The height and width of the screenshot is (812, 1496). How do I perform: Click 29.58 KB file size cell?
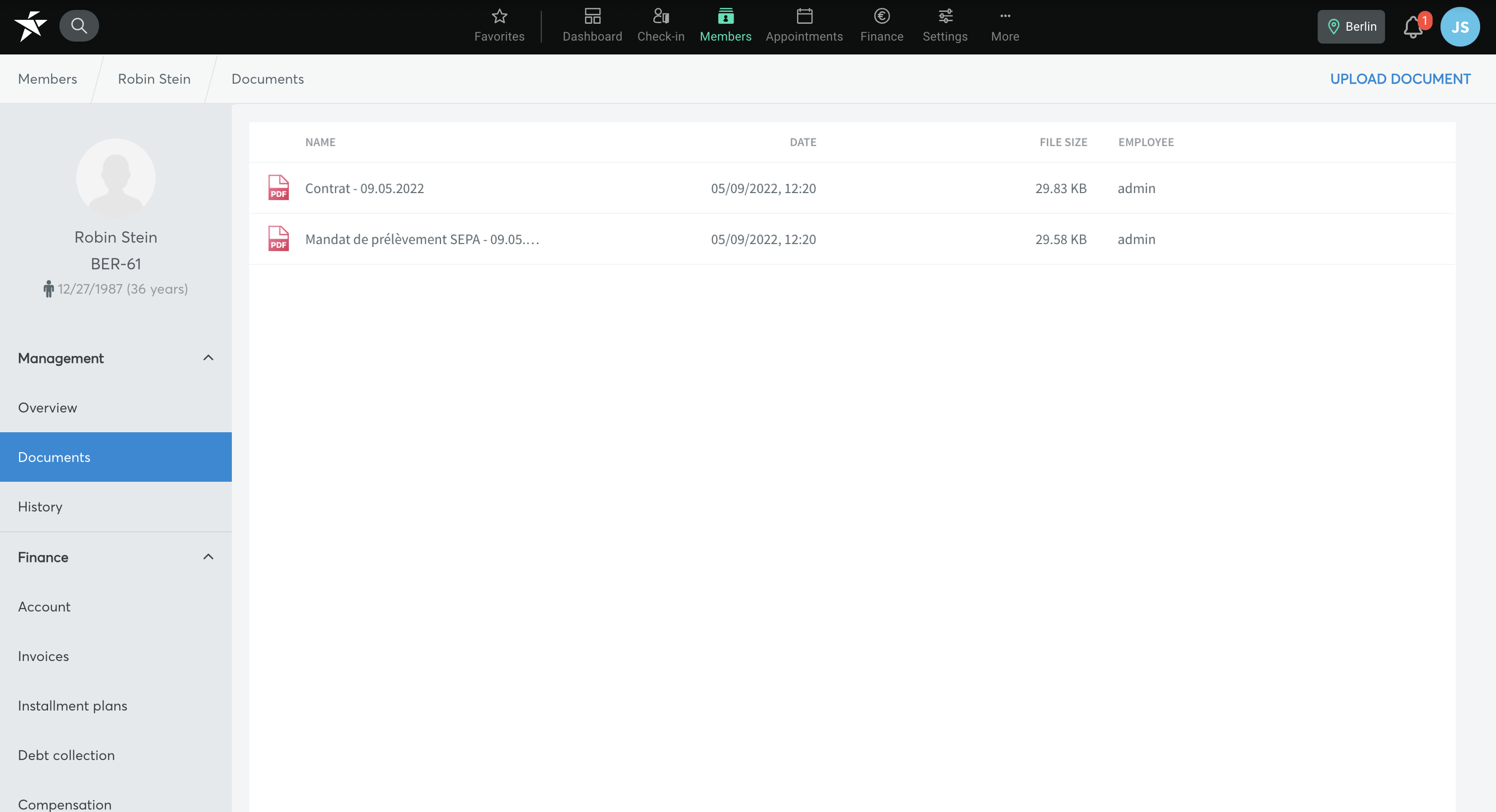[x=1061, y=239]
